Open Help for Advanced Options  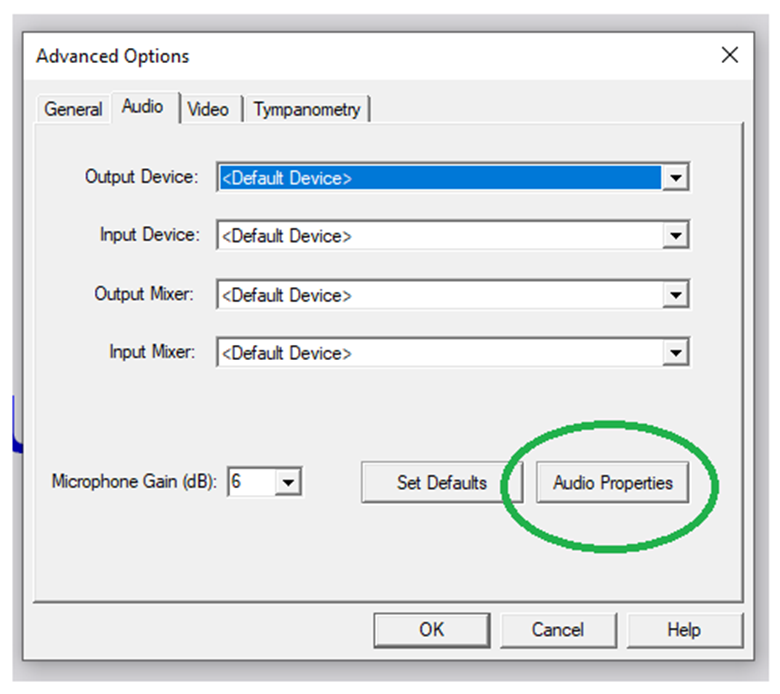pyautogui.click(x=684, y=630)
